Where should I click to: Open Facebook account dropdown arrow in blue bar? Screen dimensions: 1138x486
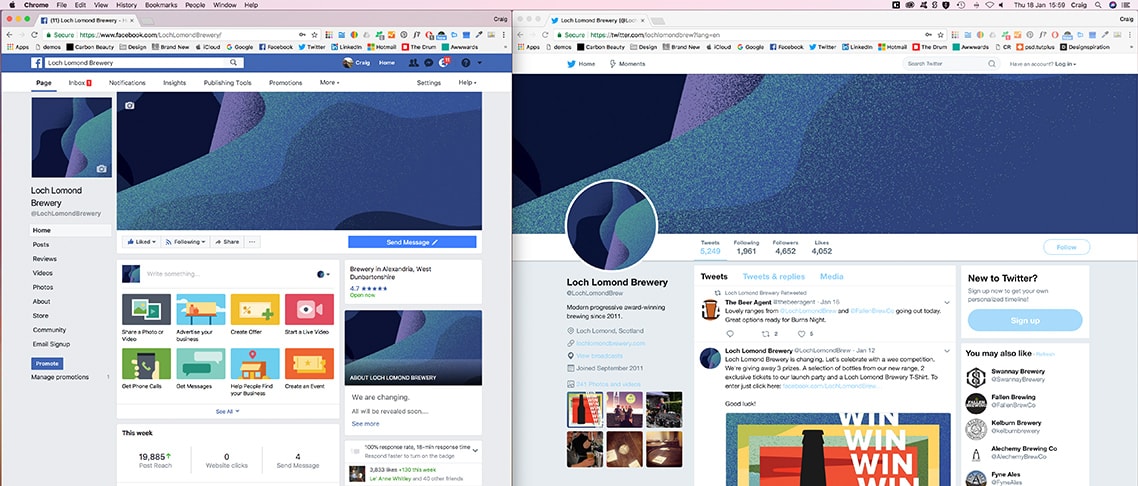coord(480,63)
